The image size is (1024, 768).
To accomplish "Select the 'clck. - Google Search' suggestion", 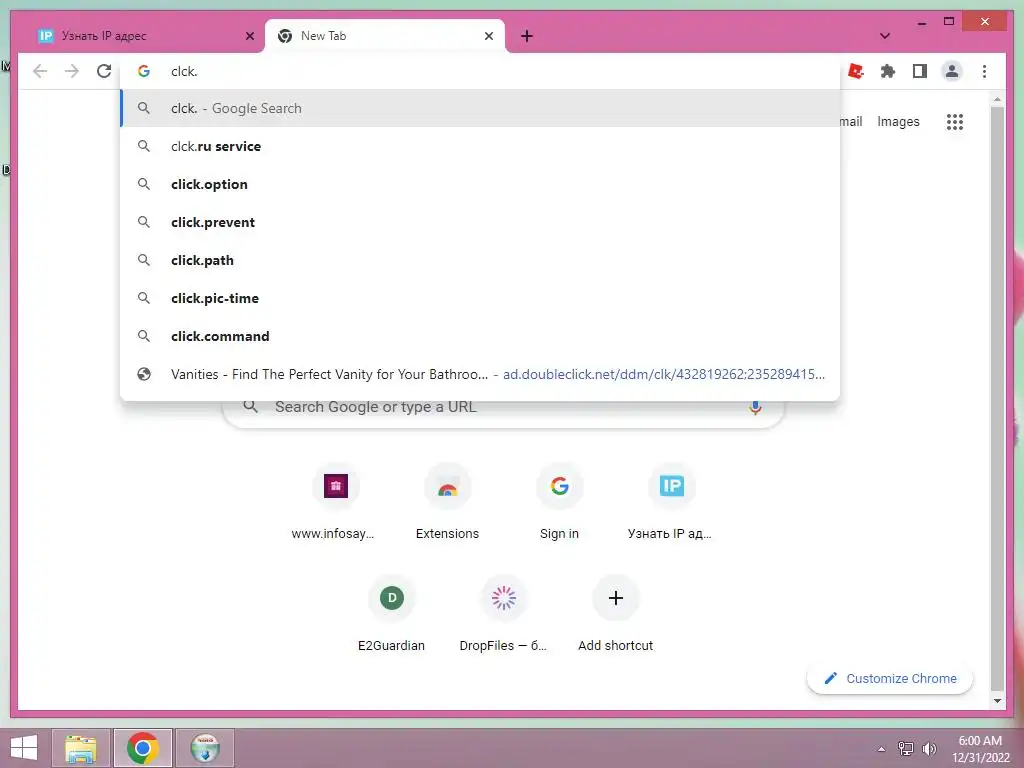I will [x=480, y=108].
